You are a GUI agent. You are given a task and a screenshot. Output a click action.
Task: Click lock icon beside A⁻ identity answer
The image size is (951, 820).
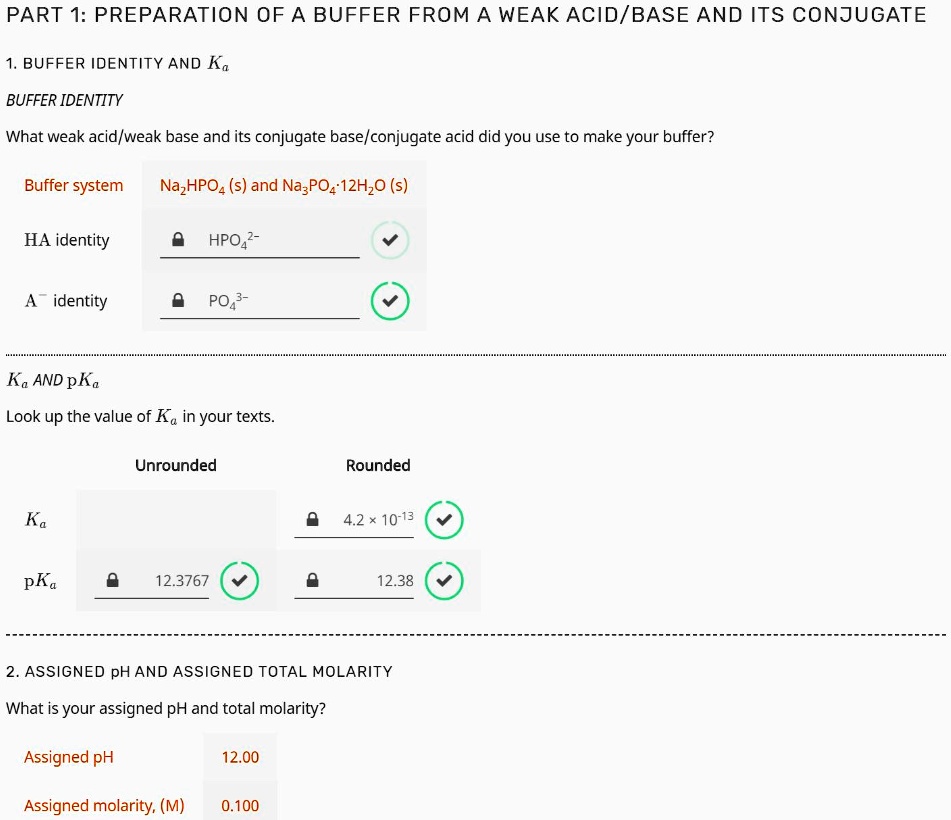point(178,300)
